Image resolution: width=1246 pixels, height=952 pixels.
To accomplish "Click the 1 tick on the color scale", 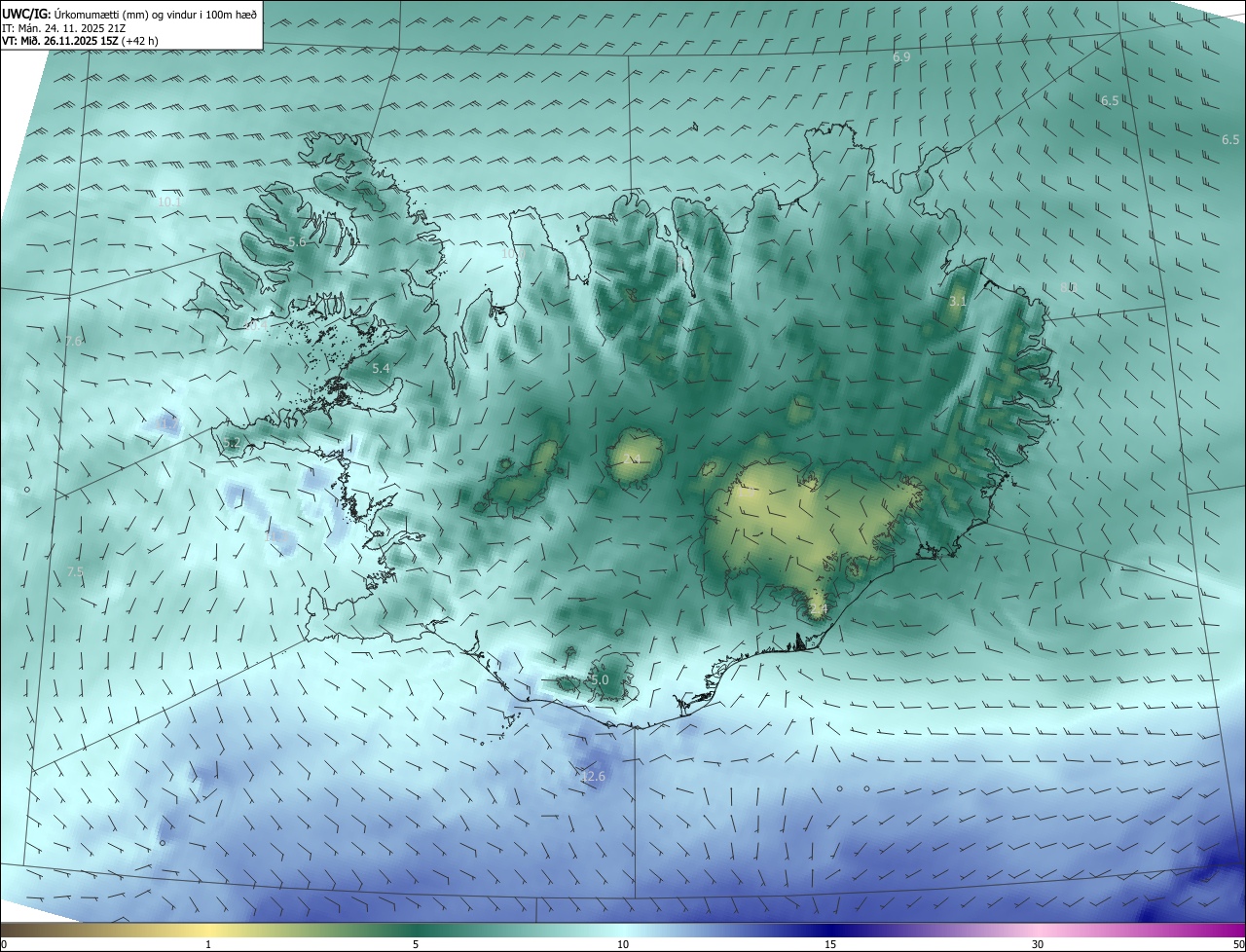I will [208, 944].
